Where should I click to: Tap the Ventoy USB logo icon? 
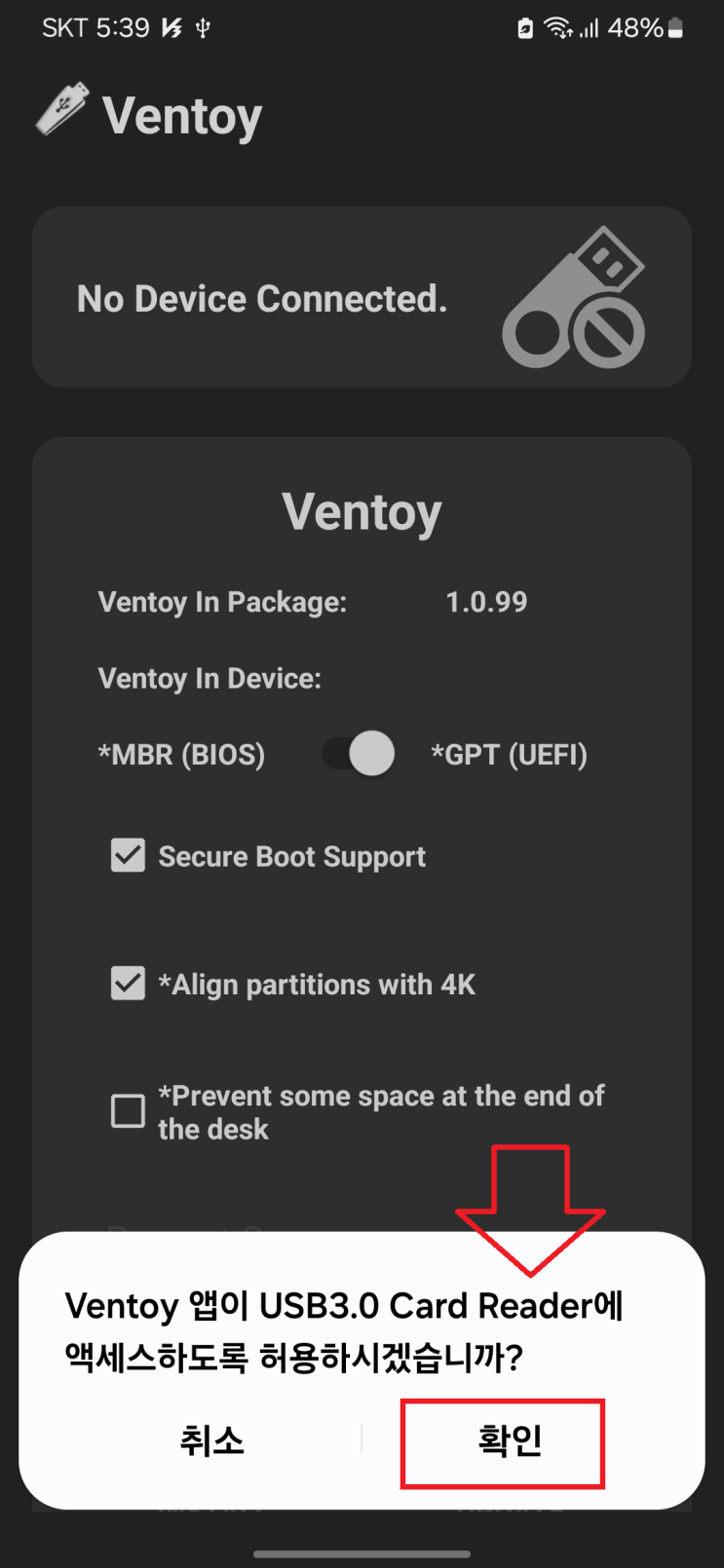point(62,108)
